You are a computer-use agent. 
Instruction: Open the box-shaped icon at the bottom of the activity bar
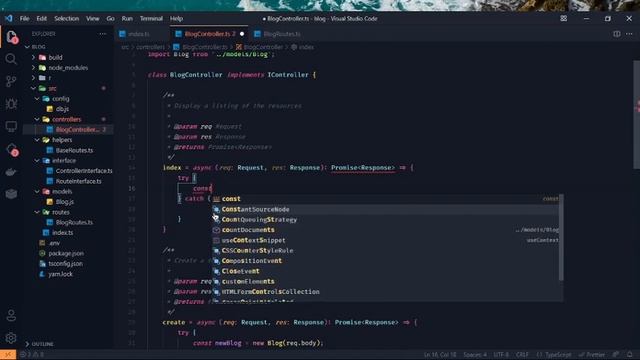(x=11, y=194)
